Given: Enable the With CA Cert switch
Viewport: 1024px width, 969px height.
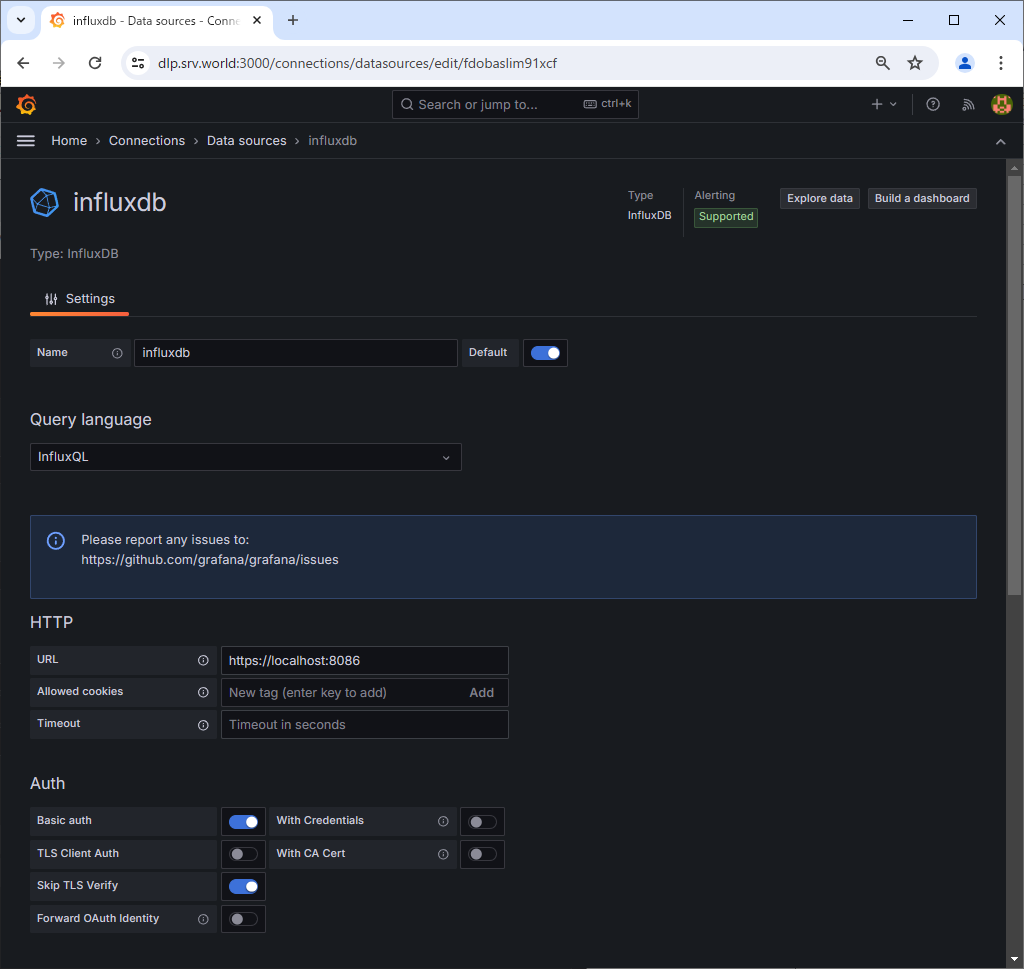Looking at the screenshot, I should [482, 854].
